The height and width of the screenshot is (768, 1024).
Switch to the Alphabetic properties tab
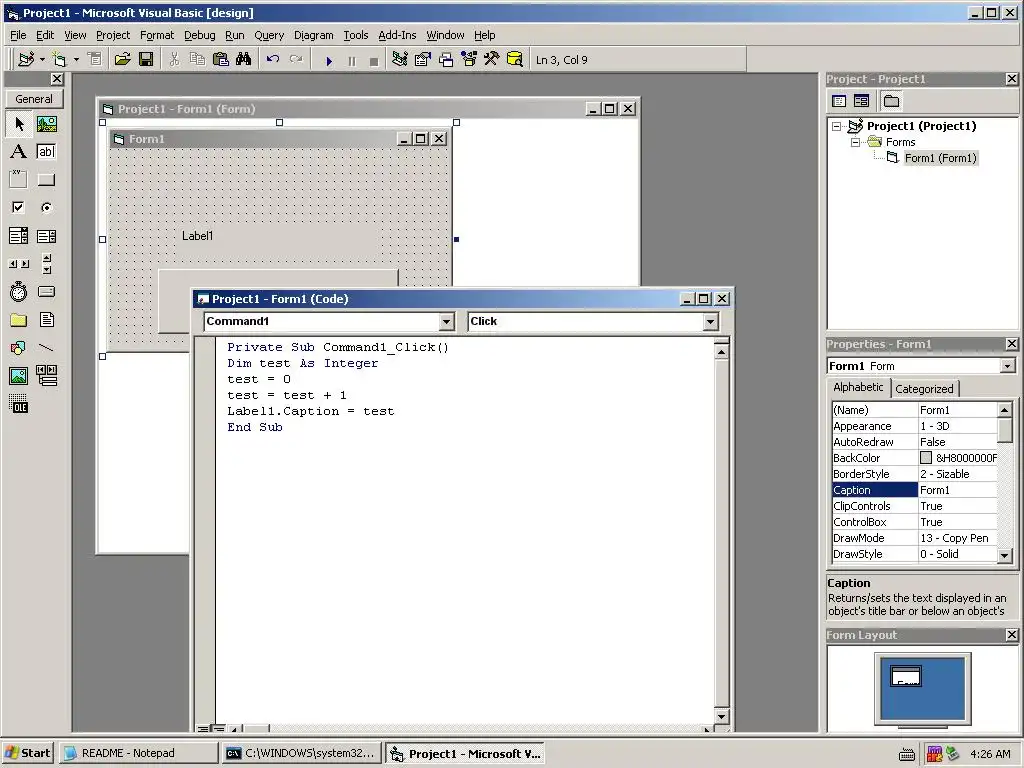857,387
